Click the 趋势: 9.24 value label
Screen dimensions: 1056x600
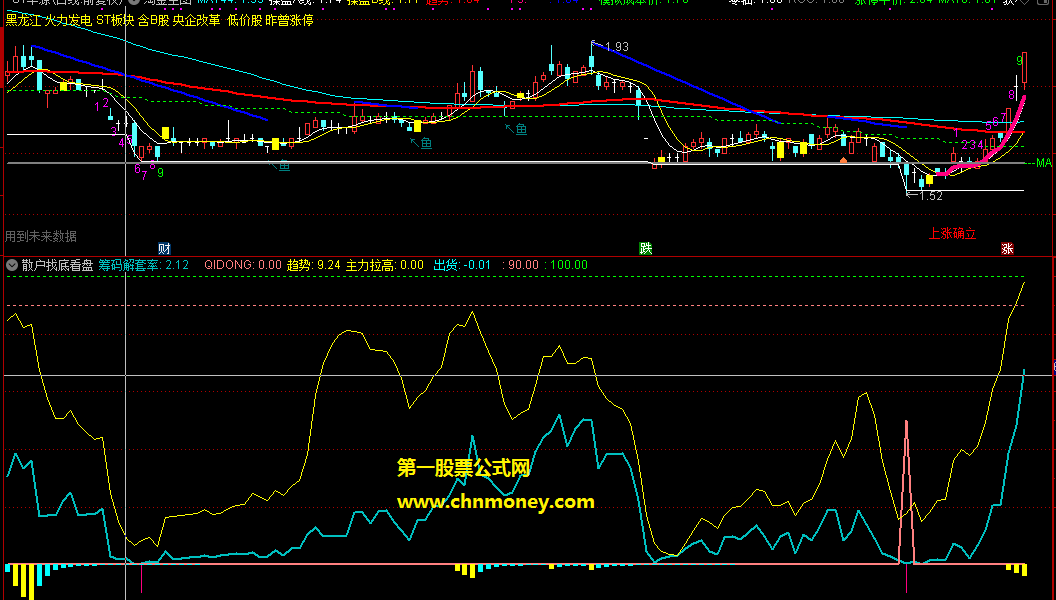[x=314, y=265]
